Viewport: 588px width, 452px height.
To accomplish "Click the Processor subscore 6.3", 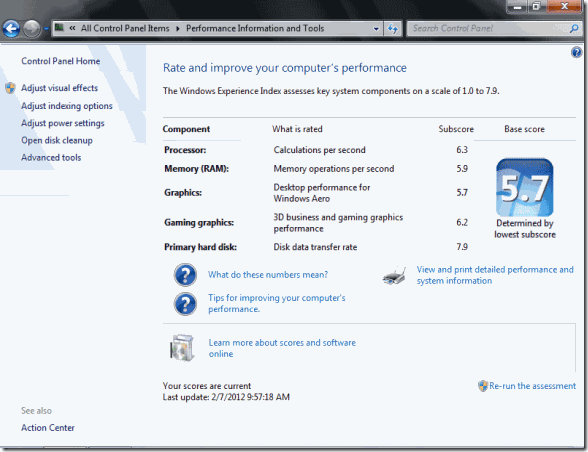I will point(462,150).
